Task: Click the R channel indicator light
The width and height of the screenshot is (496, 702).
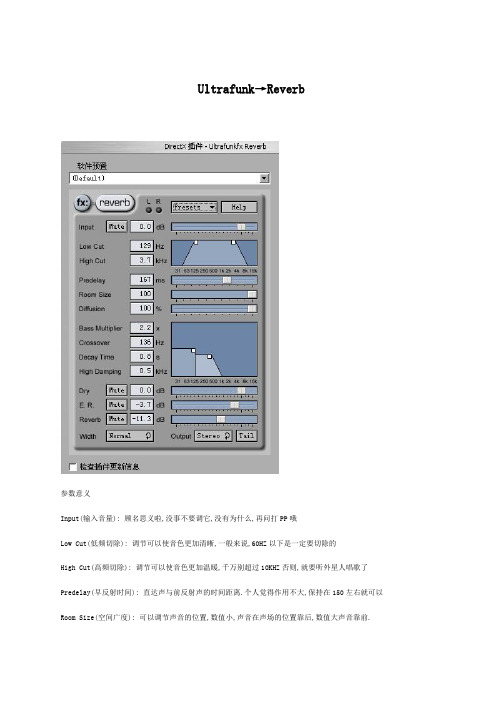Action: point(158,210)
